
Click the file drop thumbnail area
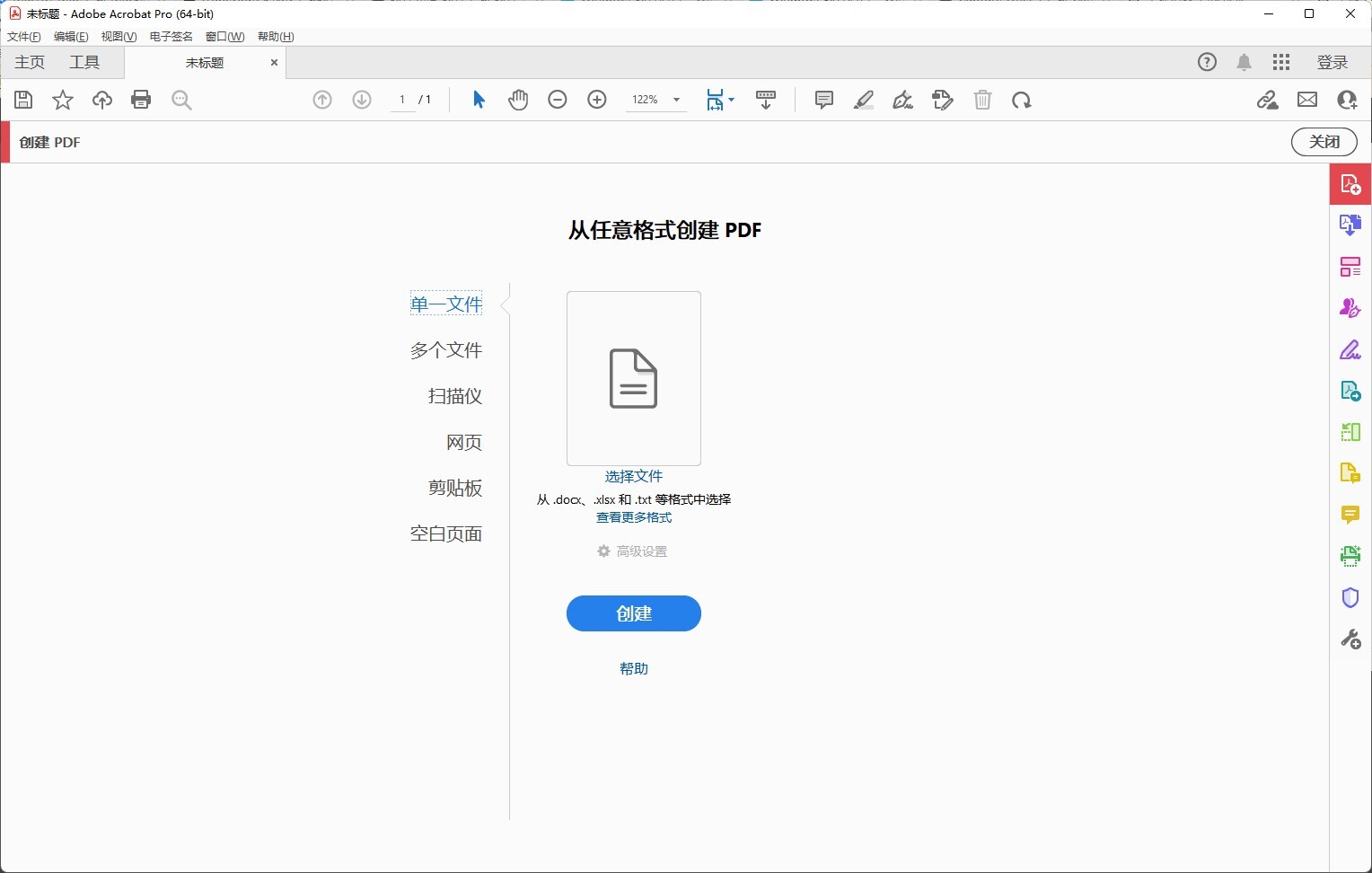(x=634, y=378)
